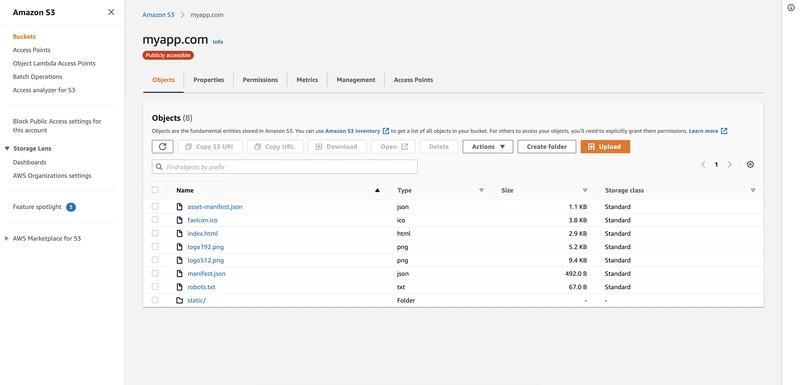This screenshot has height=385, width=800.
Task: Click Amazon S3 breadcrumb link
Action: pos(158,15)
